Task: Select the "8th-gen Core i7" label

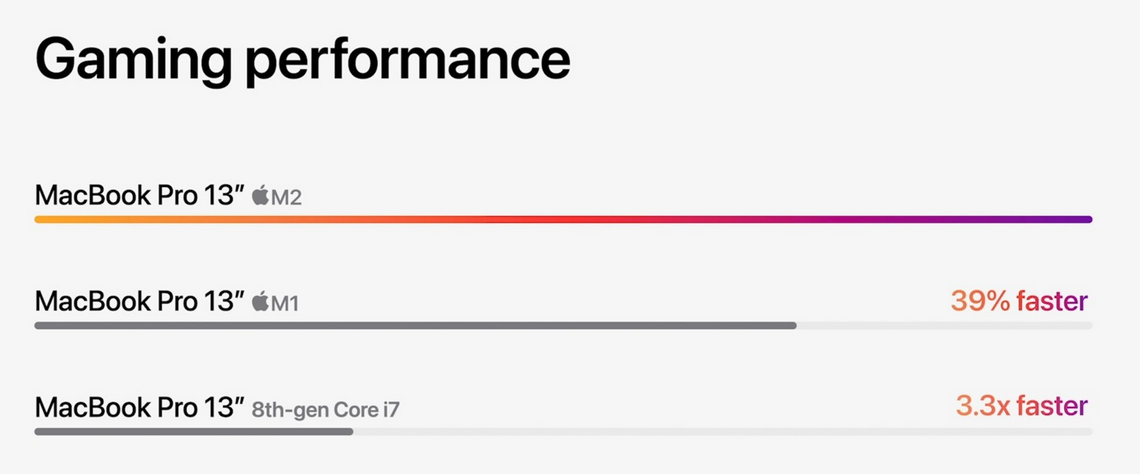Action: click(x=325, y=408)
